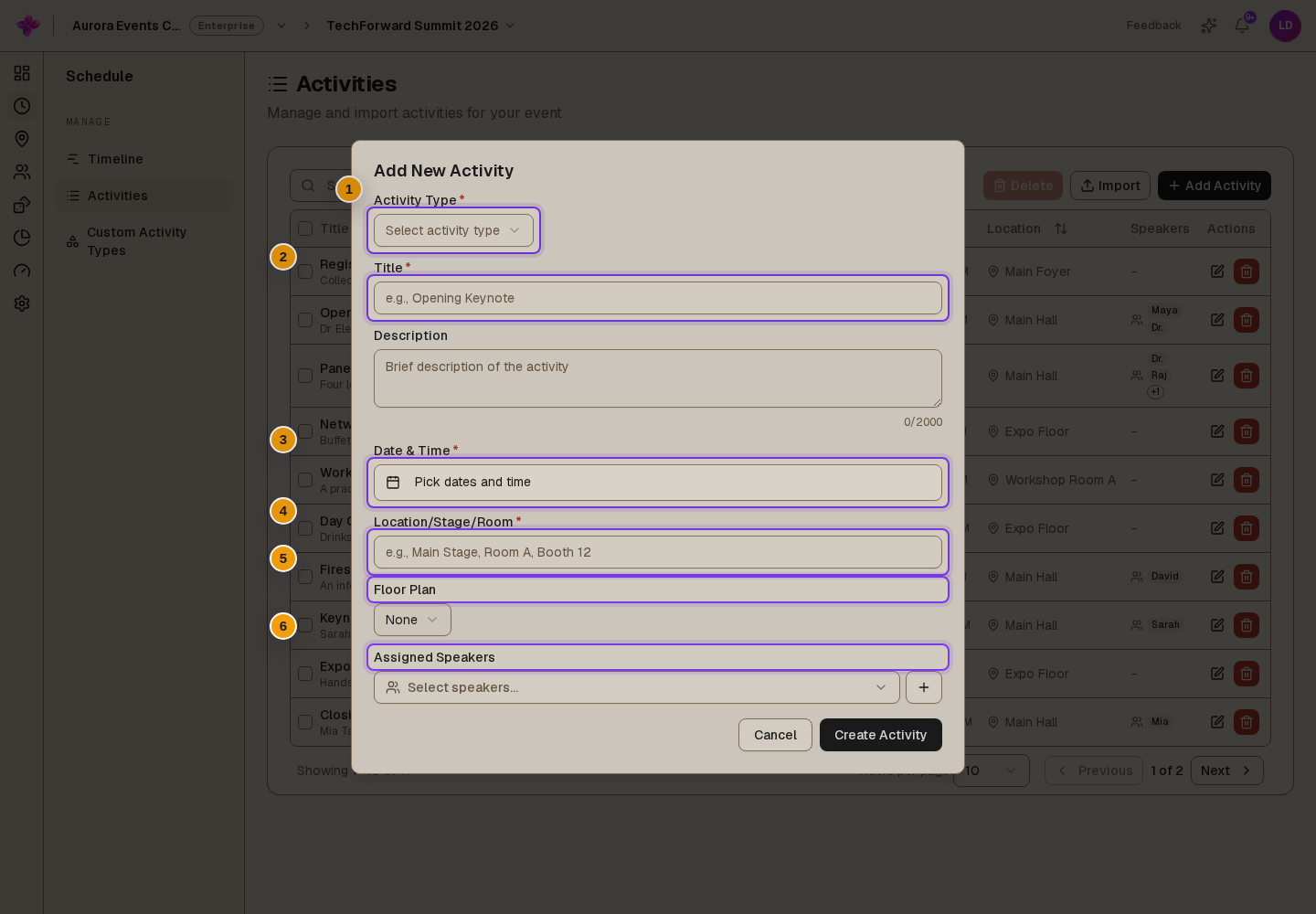Go to Next page of activities

point(1226,771)
